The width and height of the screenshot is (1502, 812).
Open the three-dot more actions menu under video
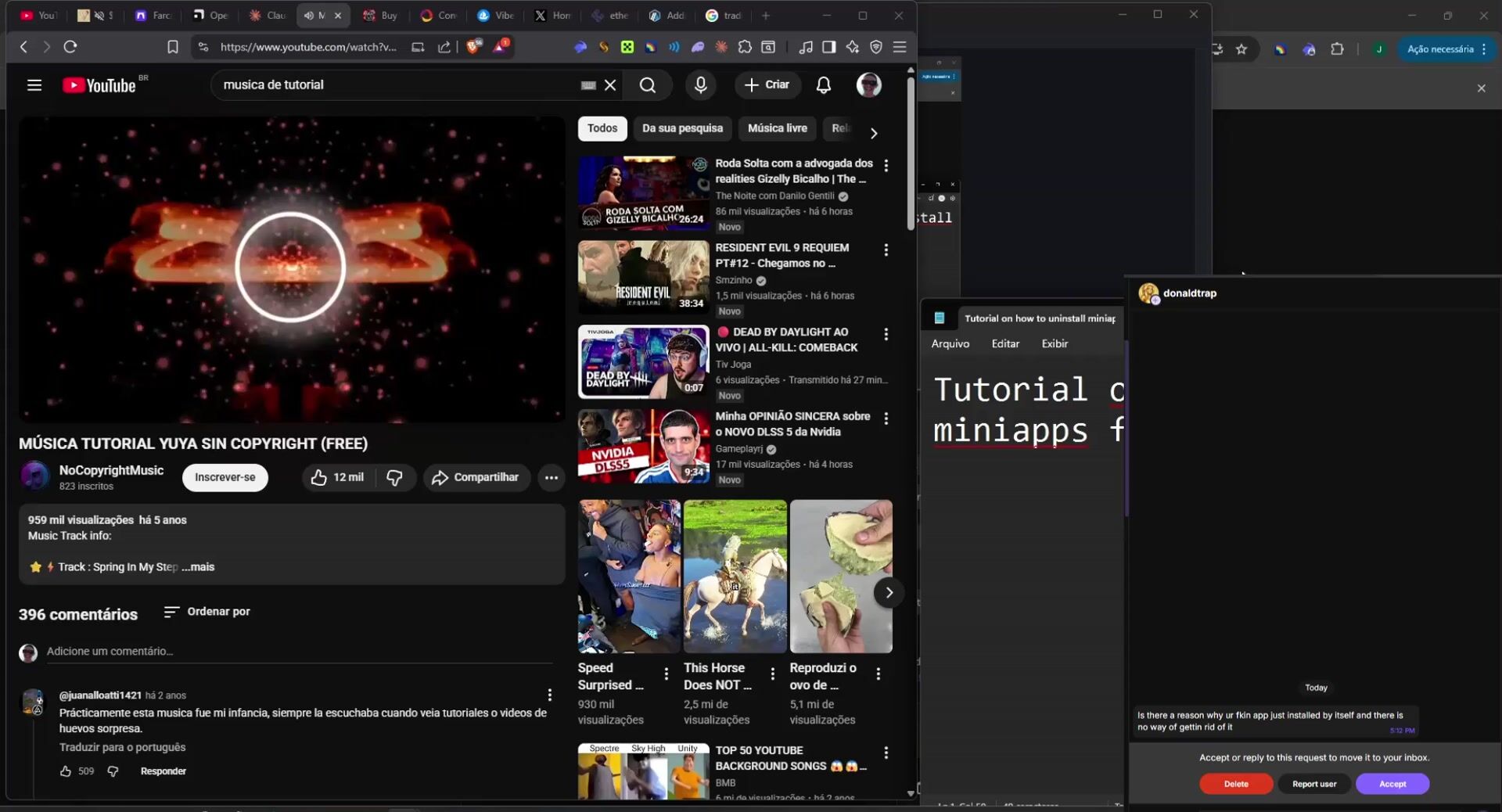pos(552,477)
